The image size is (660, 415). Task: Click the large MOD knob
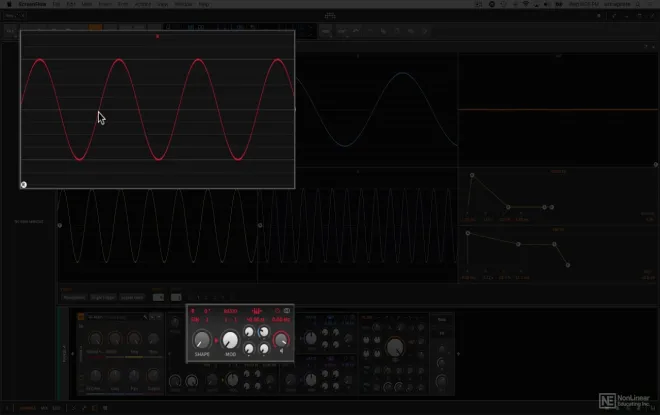coord(230,340)
